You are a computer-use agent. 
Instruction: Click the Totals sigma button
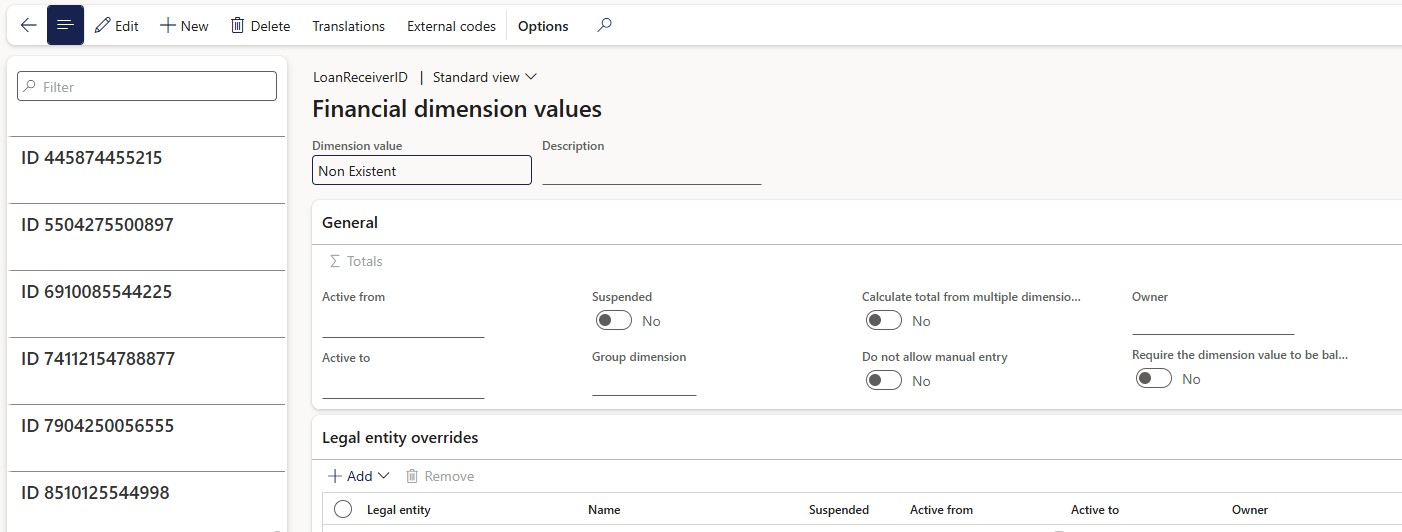(x=357, y=261)
